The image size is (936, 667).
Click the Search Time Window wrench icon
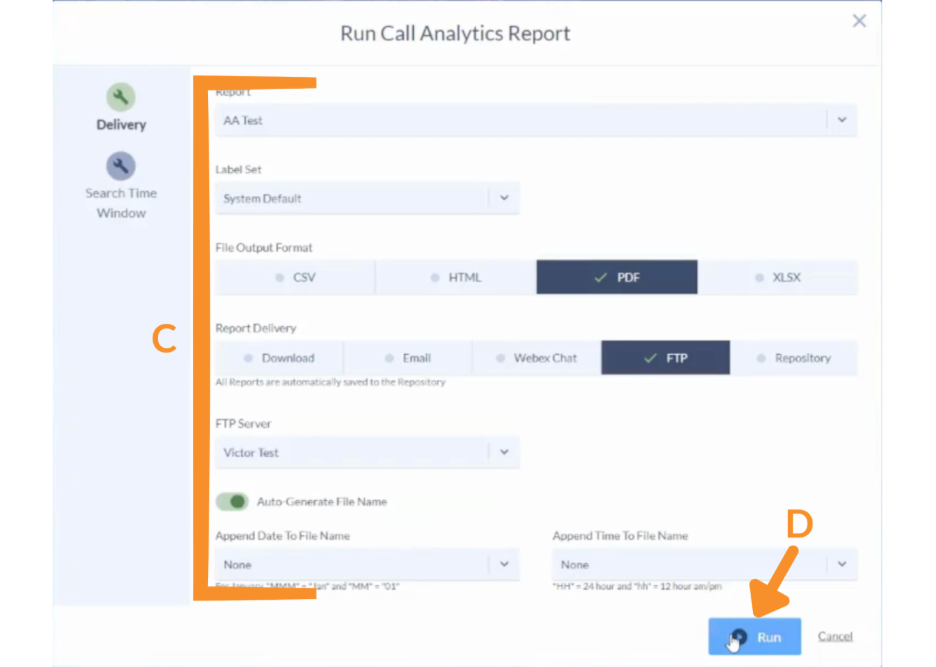pyautogui.click(x=121, y=166)
